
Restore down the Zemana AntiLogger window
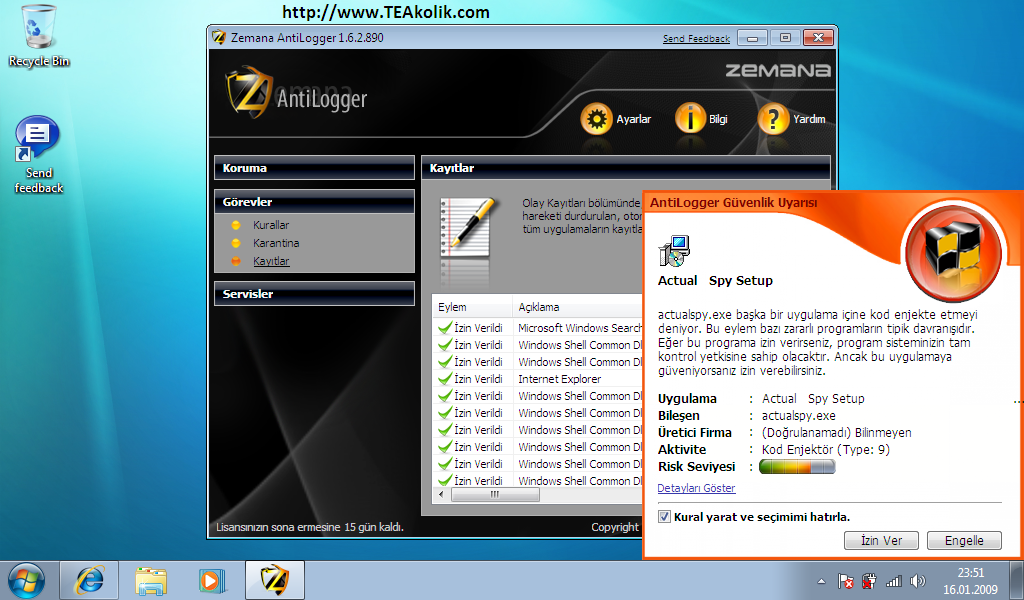(x=785, y=38)
